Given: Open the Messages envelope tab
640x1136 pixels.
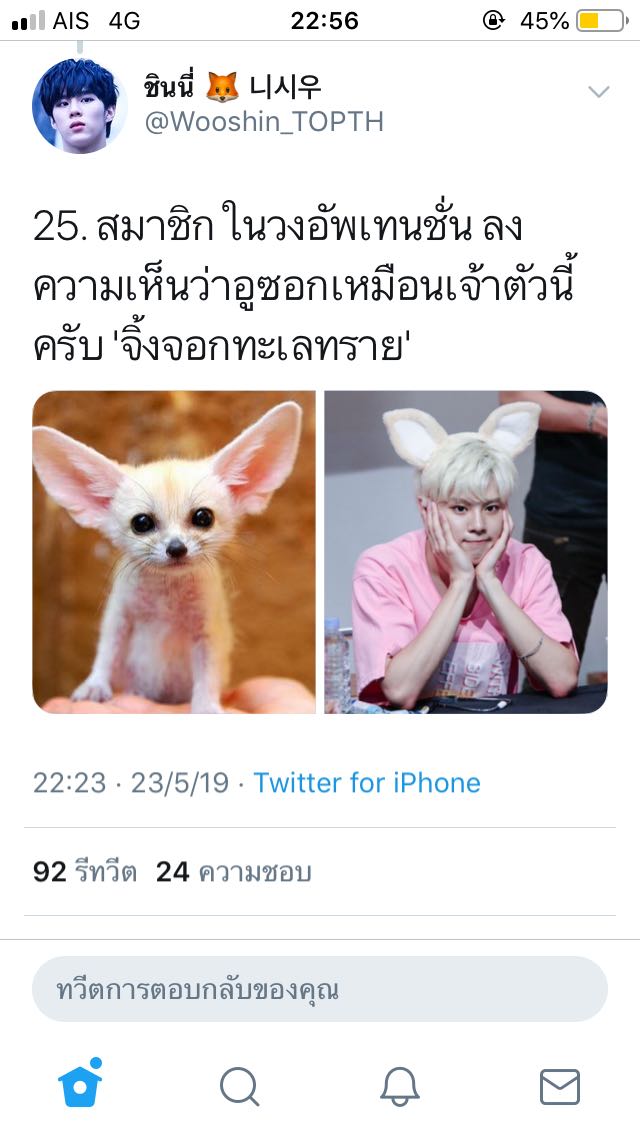Looking at the screenshot, I should pyautogui.click(x=560, y=1087).
